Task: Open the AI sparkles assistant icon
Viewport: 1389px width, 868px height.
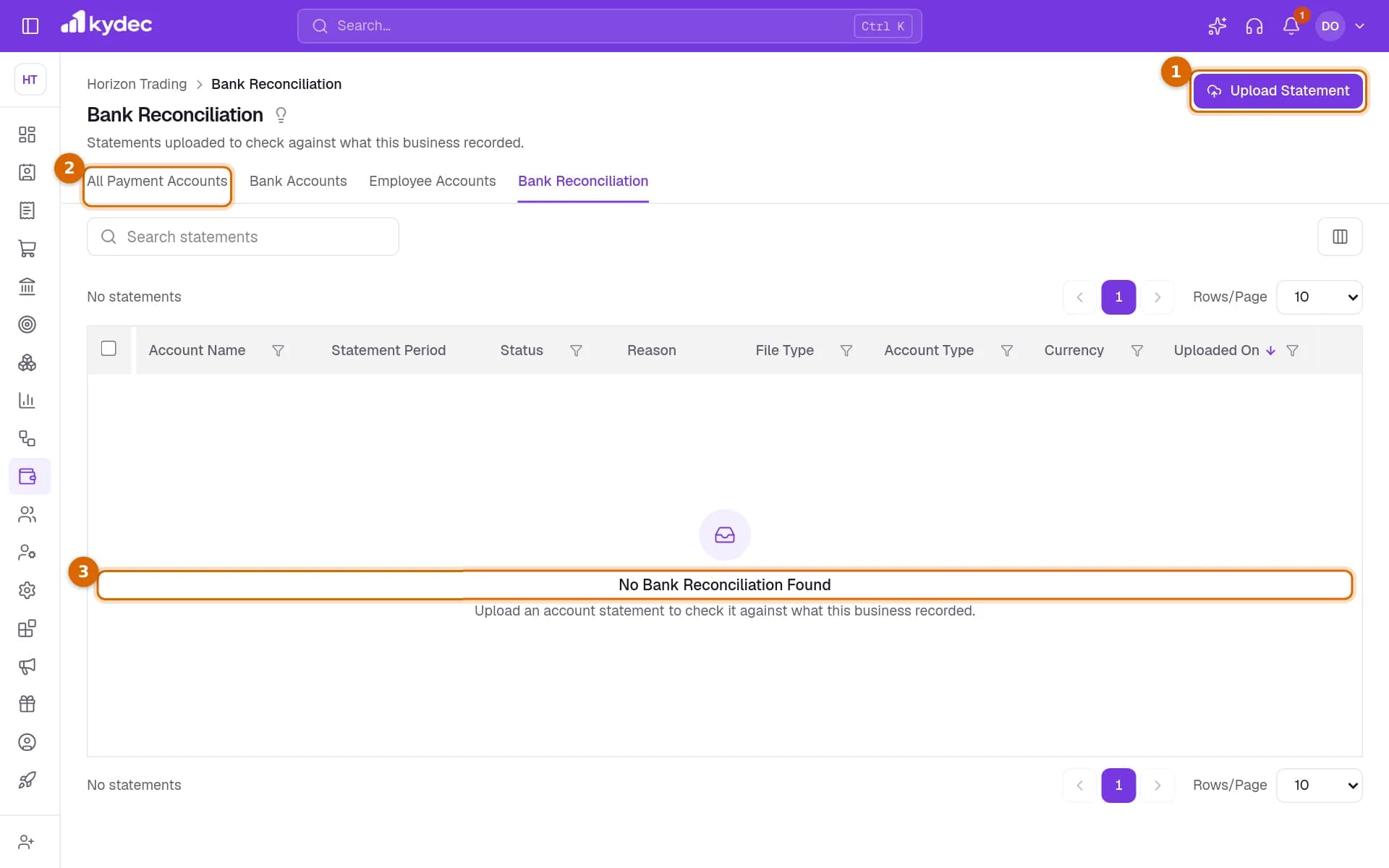Action: (x=1217, y=26)
